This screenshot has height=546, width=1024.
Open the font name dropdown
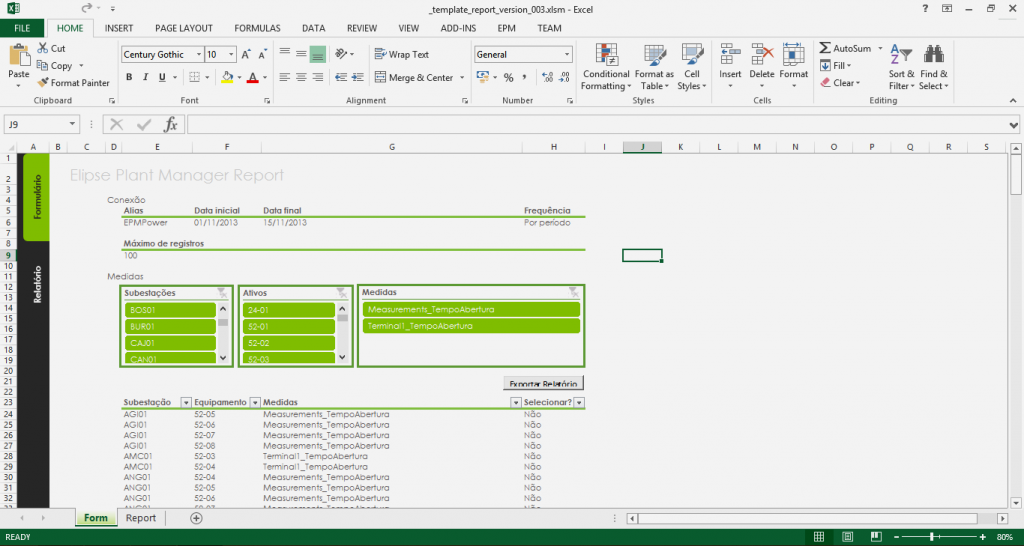tap(198, 55)
